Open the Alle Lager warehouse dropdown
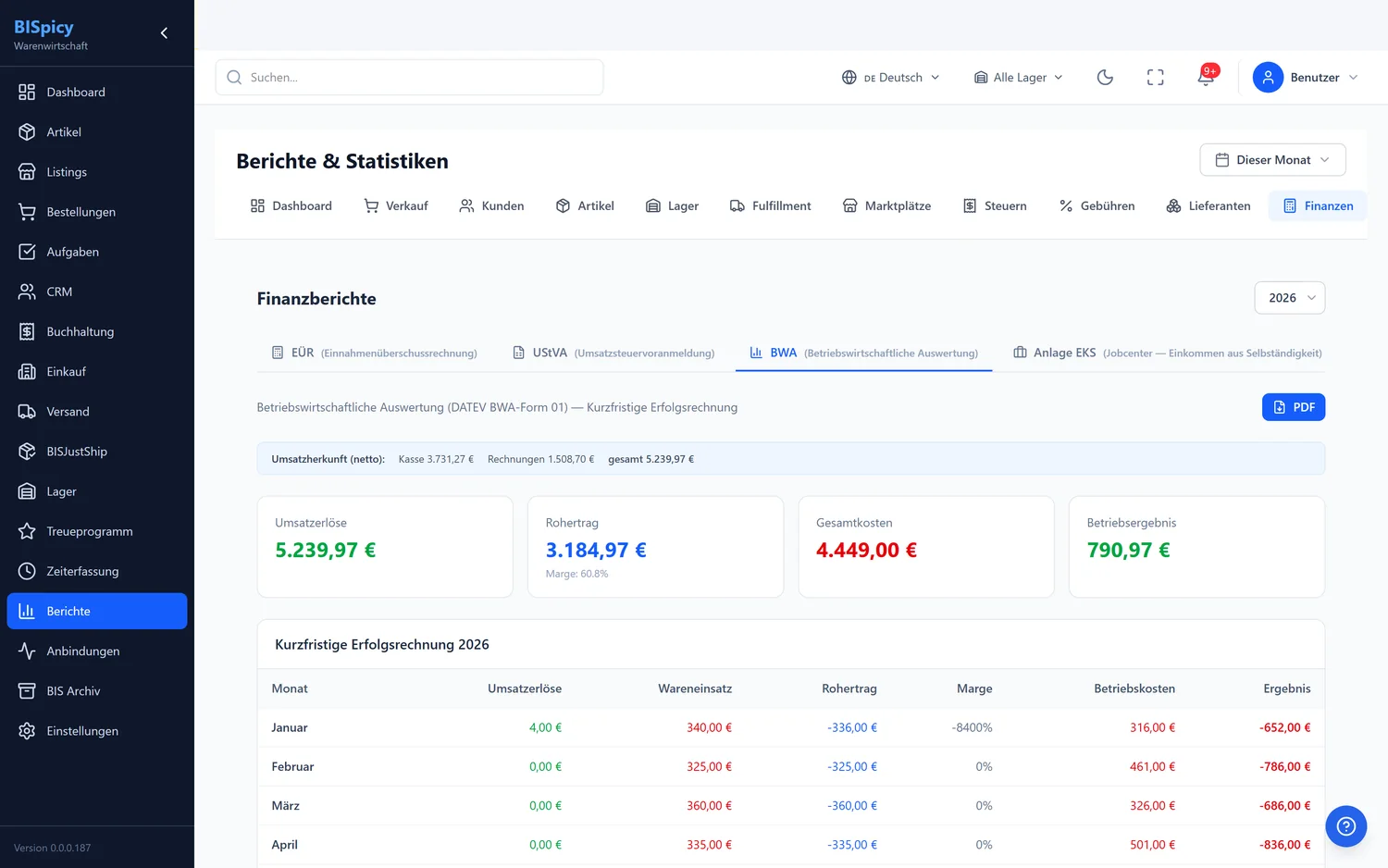Screen dimensions: 1388x868 [1018, 78]
